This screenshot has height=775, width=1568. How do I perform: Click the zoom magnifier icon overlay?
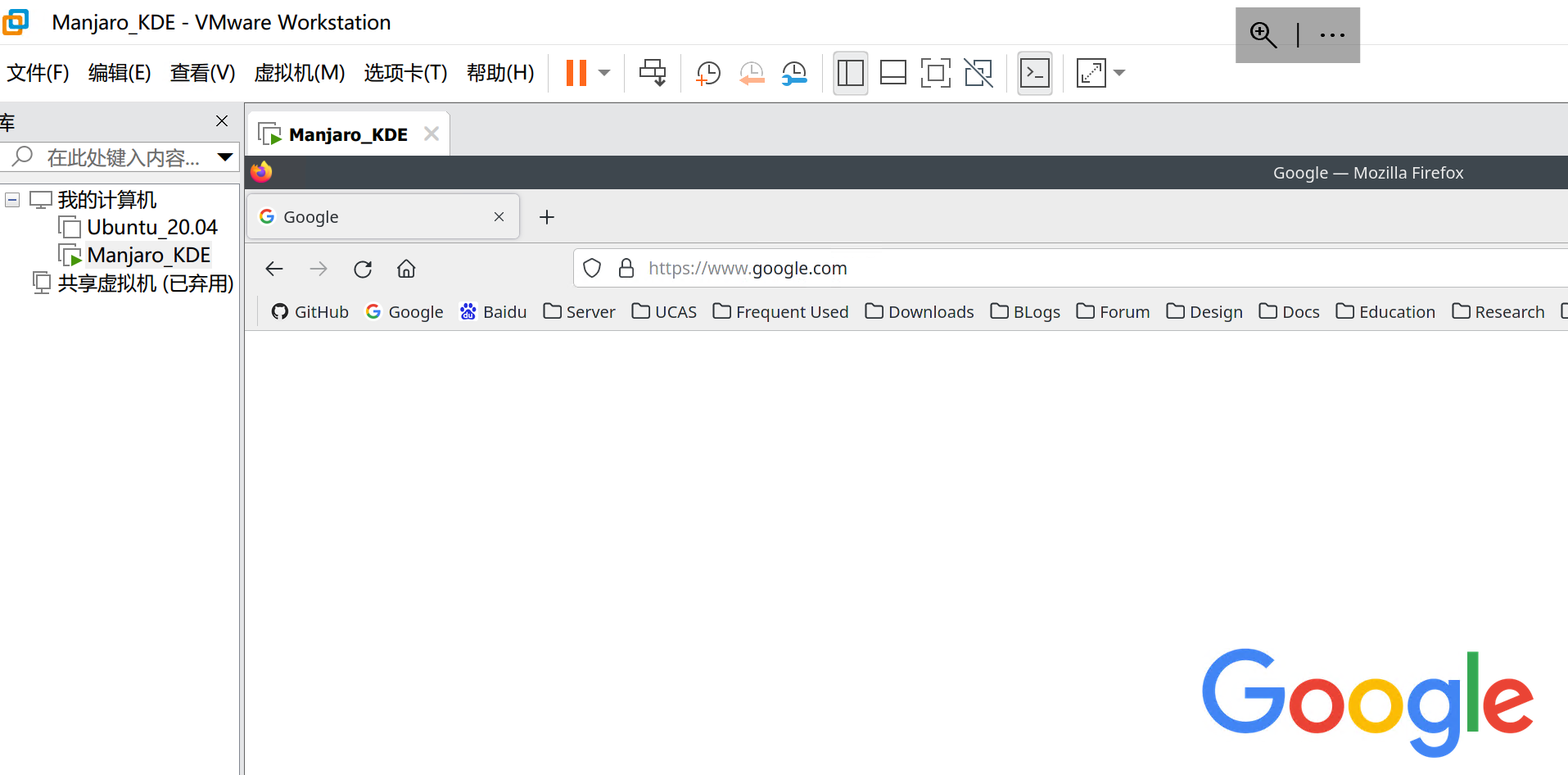click(x=1263, y=34)
